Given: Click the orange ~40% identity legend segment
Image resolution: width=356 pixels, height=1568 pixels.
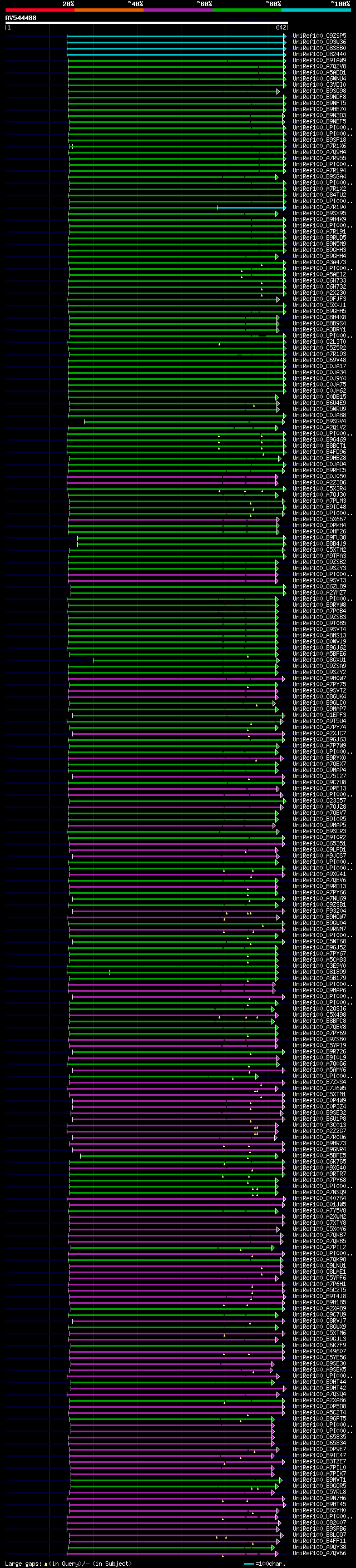Looking at the screenshot, I should tap(109, 10).
